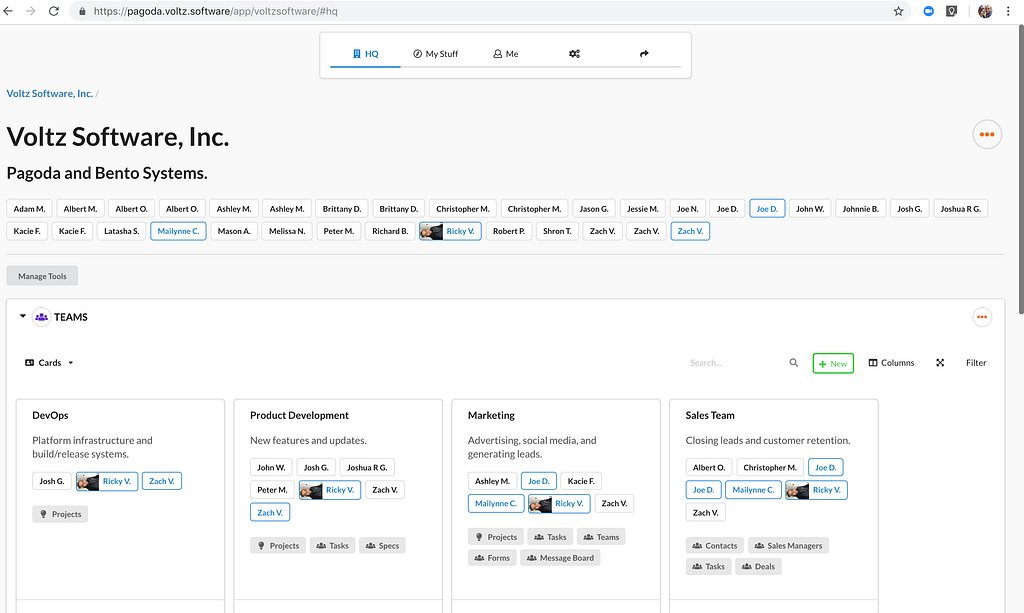Open the Me tab

click(505, 54)
